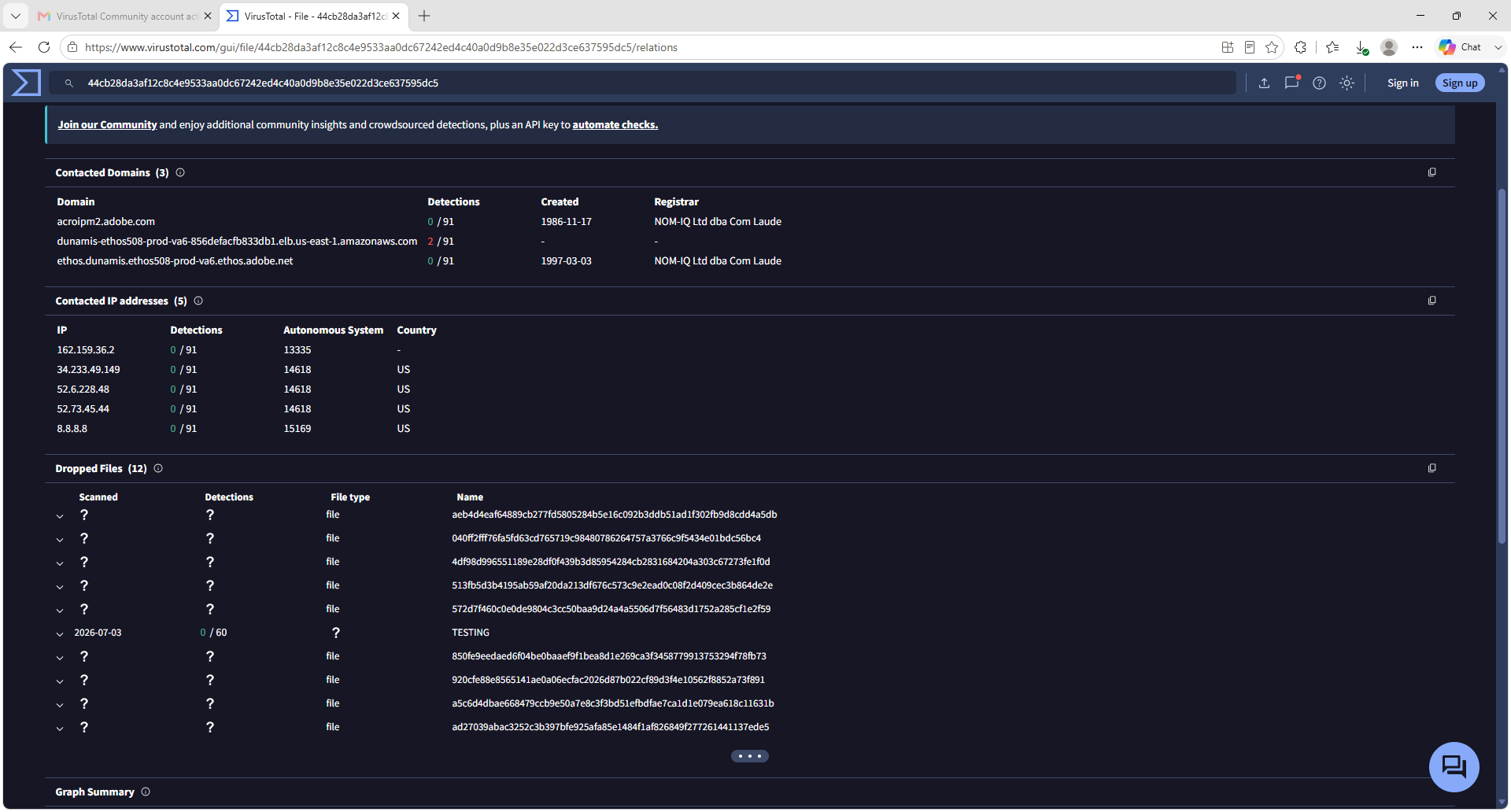Image resolution: width=1511 pixels, height=812 pixels.
Task: Show info for Graph Summary
Action: tap(146, 792)
